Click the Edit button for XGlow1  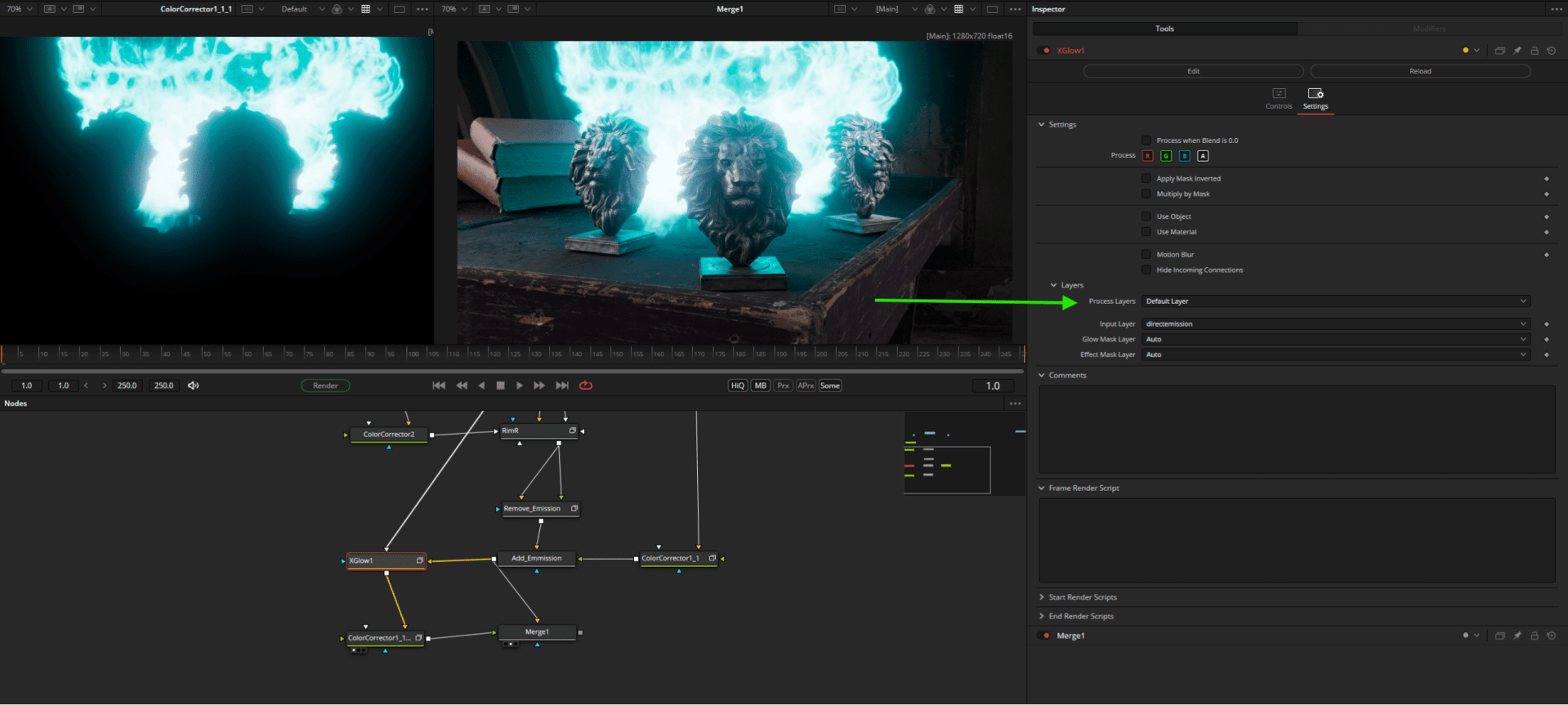point(1194,71)
